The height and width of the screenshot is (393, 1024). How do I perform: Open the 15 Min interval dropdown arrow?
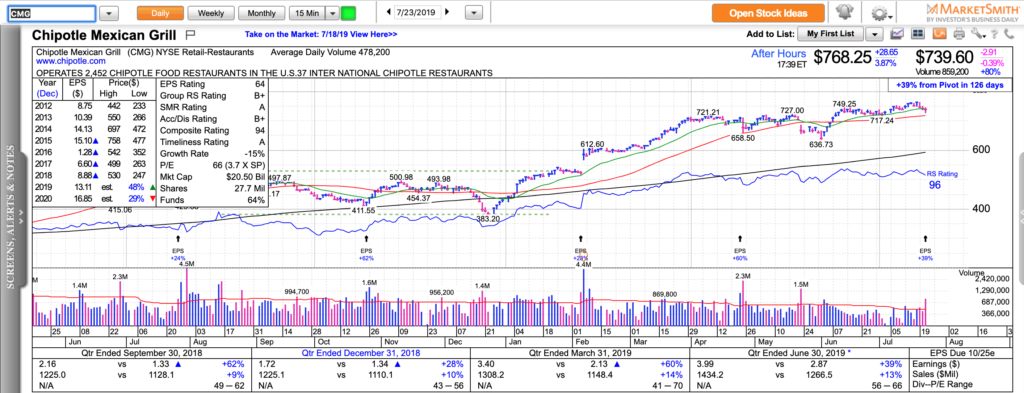pyautogui.click(x=332, y=13)
